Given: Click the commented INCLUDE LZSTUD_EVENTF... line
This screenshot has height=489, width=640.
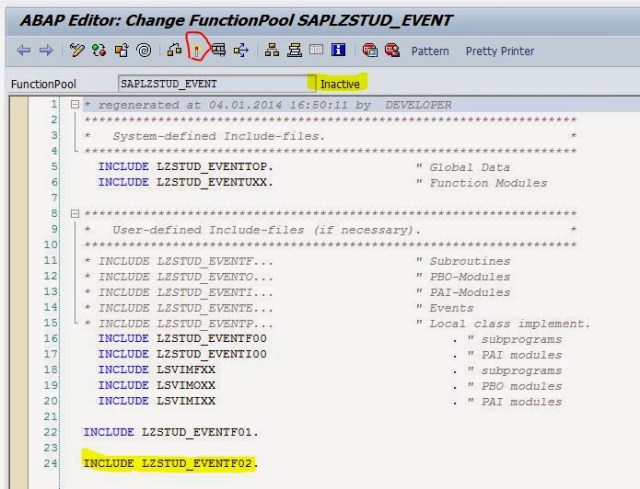Looking at the screenshot, I should (178, 261).
